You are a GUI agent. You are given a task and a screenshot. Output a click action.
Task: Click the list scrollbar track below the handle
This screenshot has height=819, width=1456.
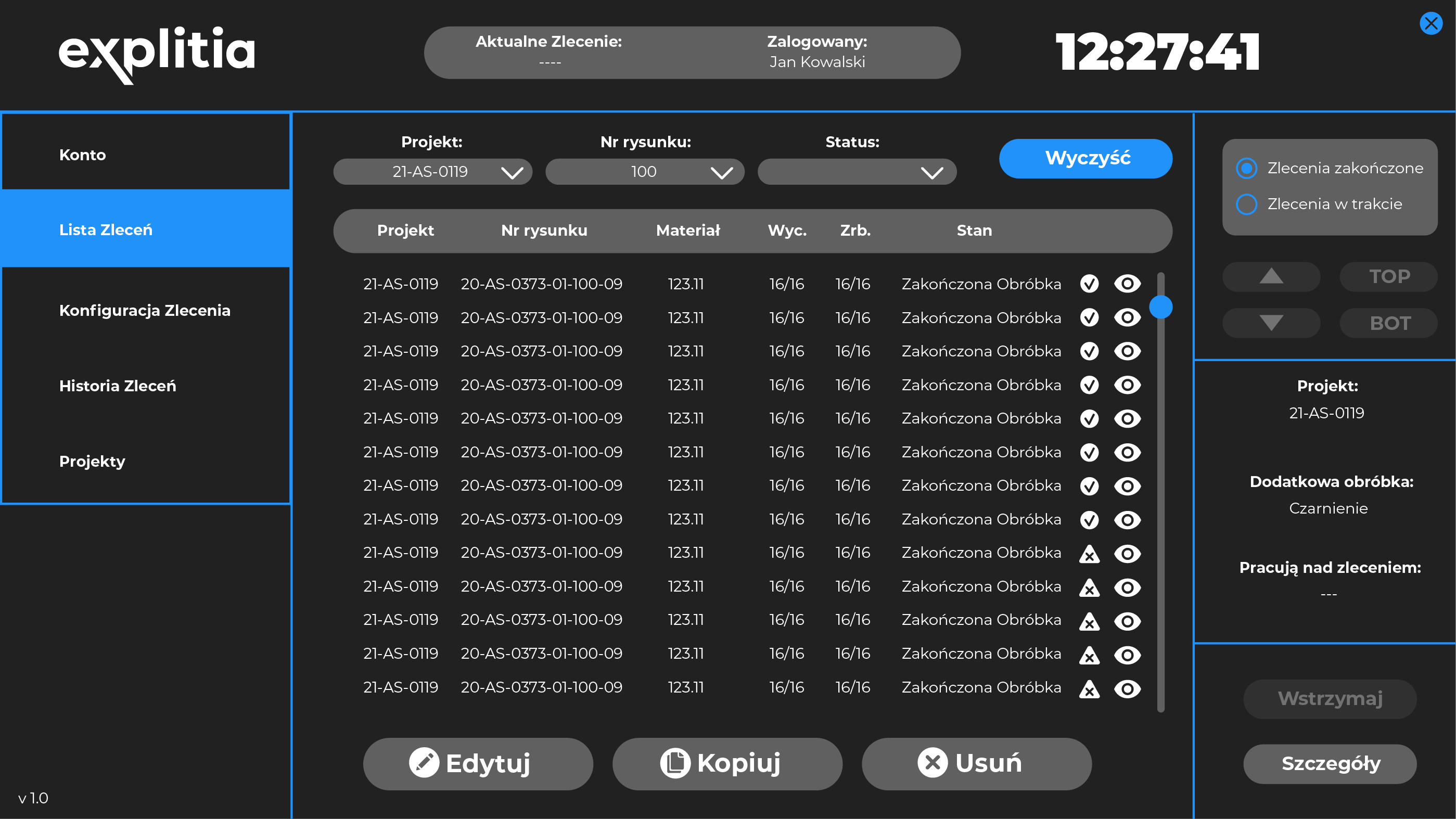tap(1160, 515)
